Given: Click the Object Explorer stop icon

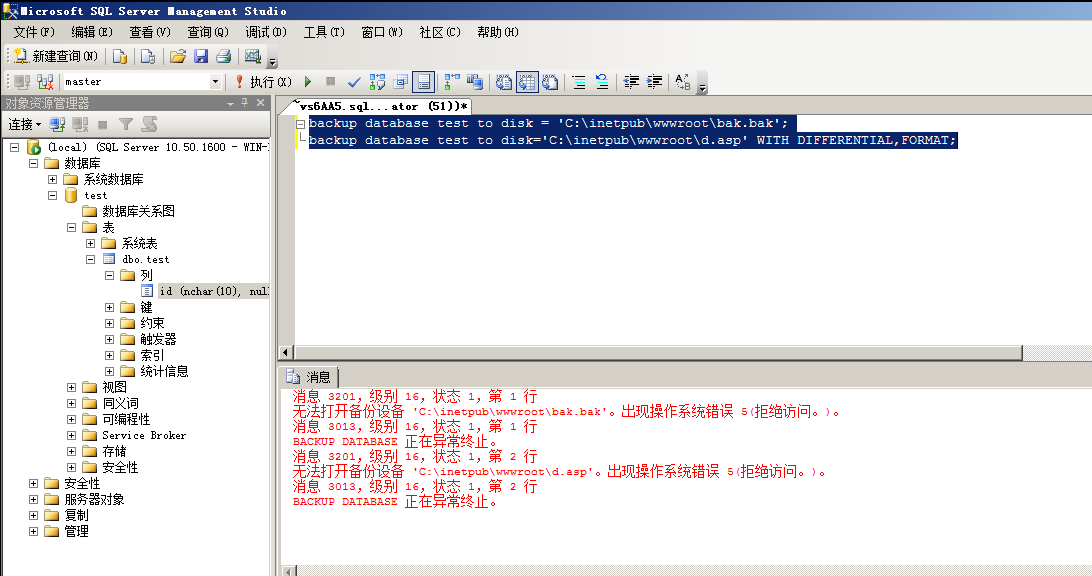Looking at the screenshot, I should point(102,125).
